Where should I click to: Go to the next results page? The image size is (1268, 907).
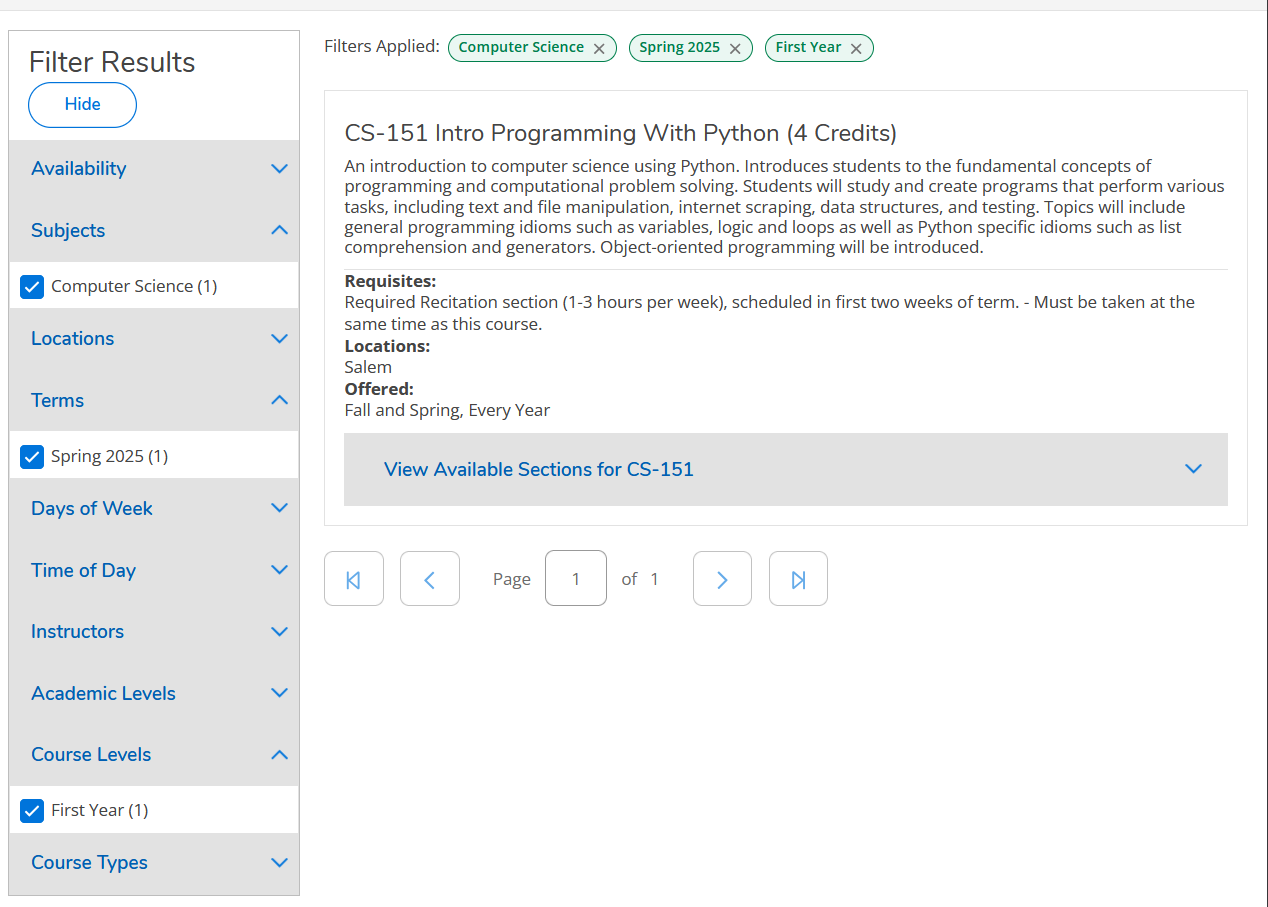(x=722, y=579)
